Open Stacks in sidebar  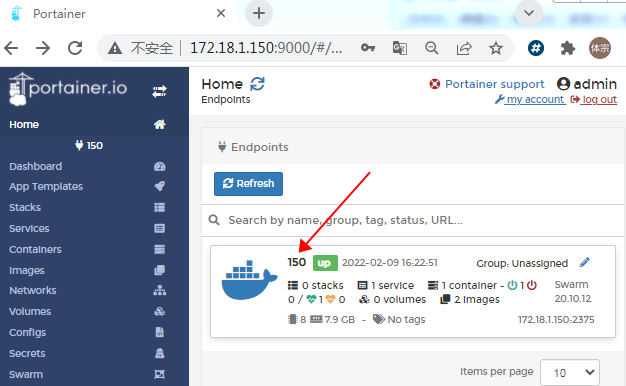(x=25, y=208)
